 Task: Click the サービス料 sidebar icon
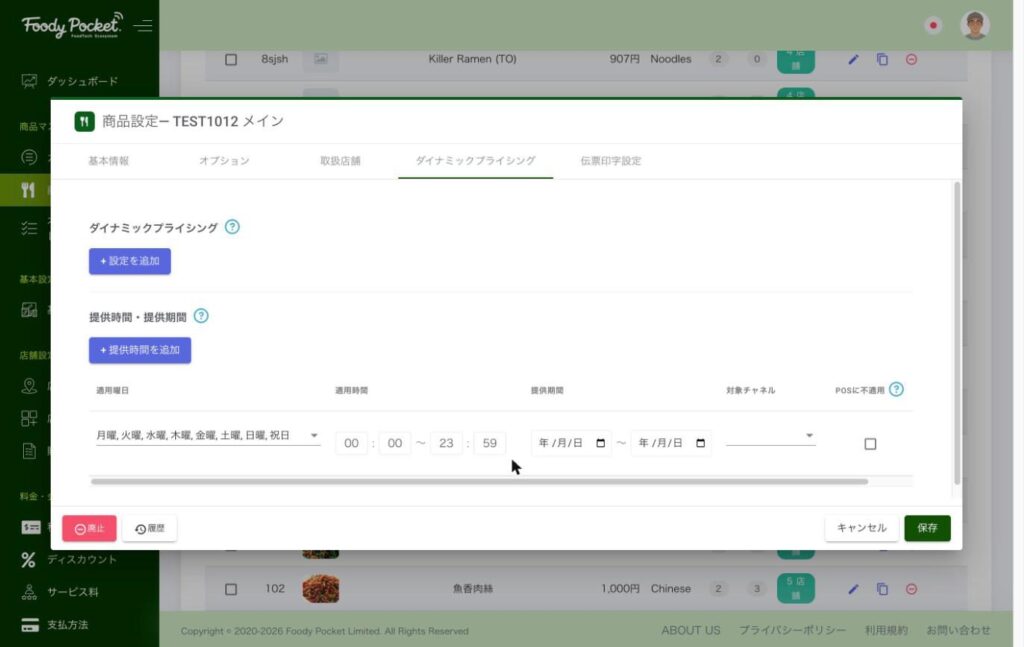pos(29,592)
